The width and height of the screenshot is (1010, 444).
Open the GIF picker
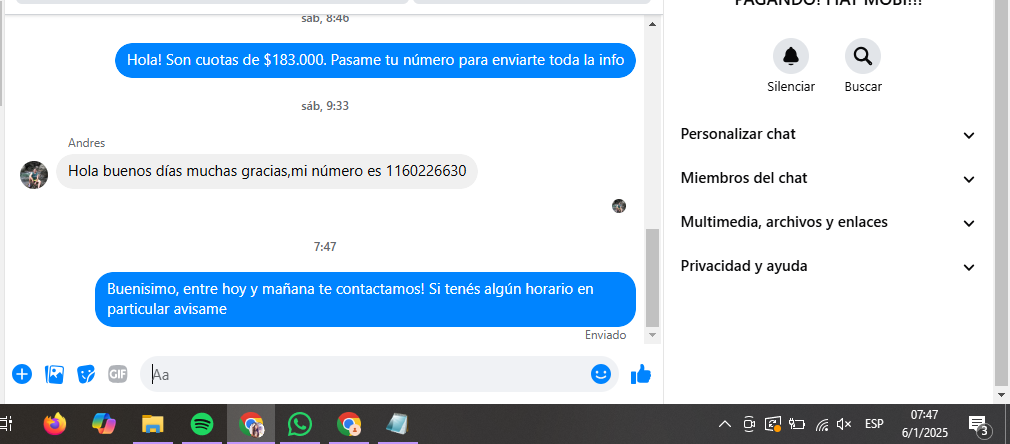pos(117,374)
